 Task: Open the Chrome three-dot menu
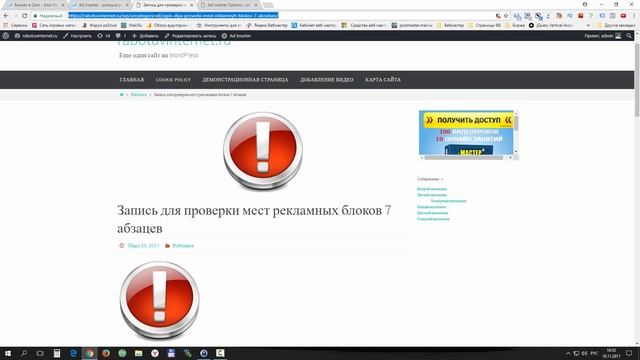635,16
